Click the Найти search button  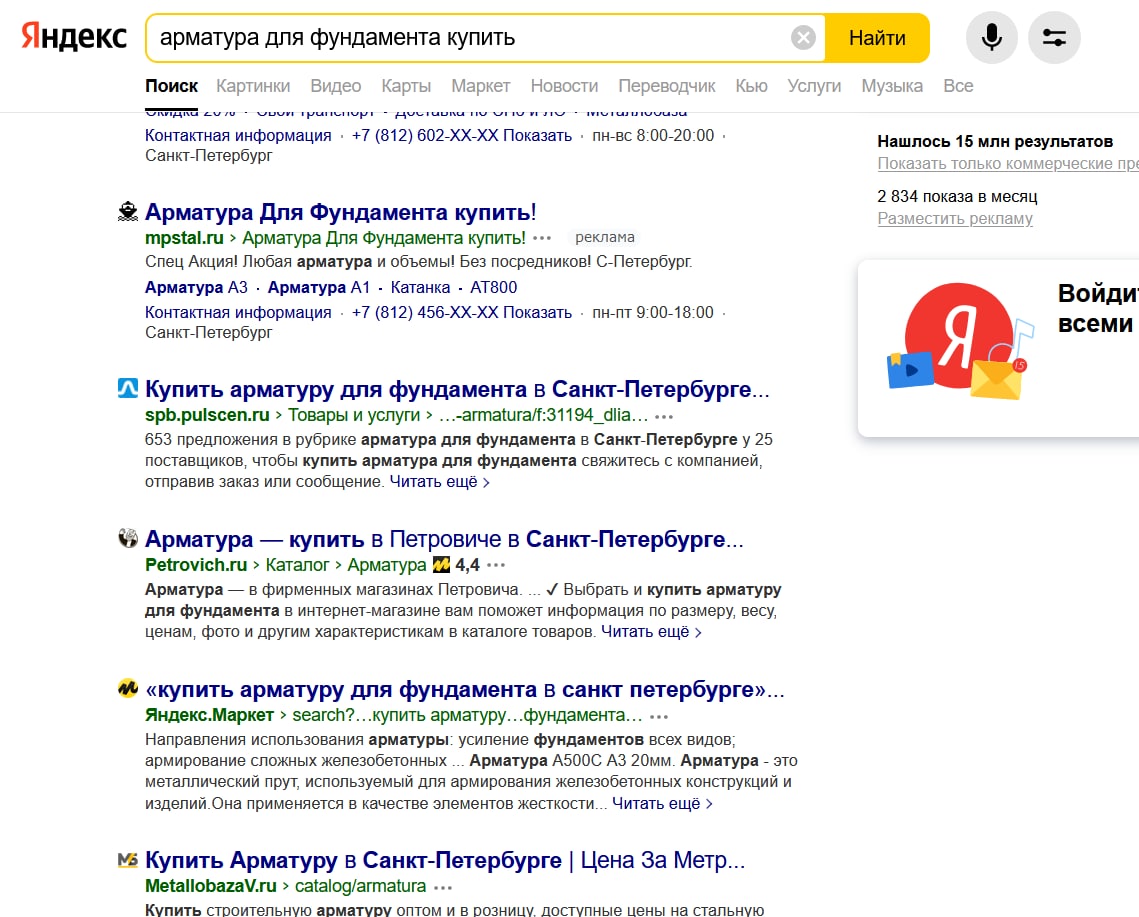(x=877, y=38)
